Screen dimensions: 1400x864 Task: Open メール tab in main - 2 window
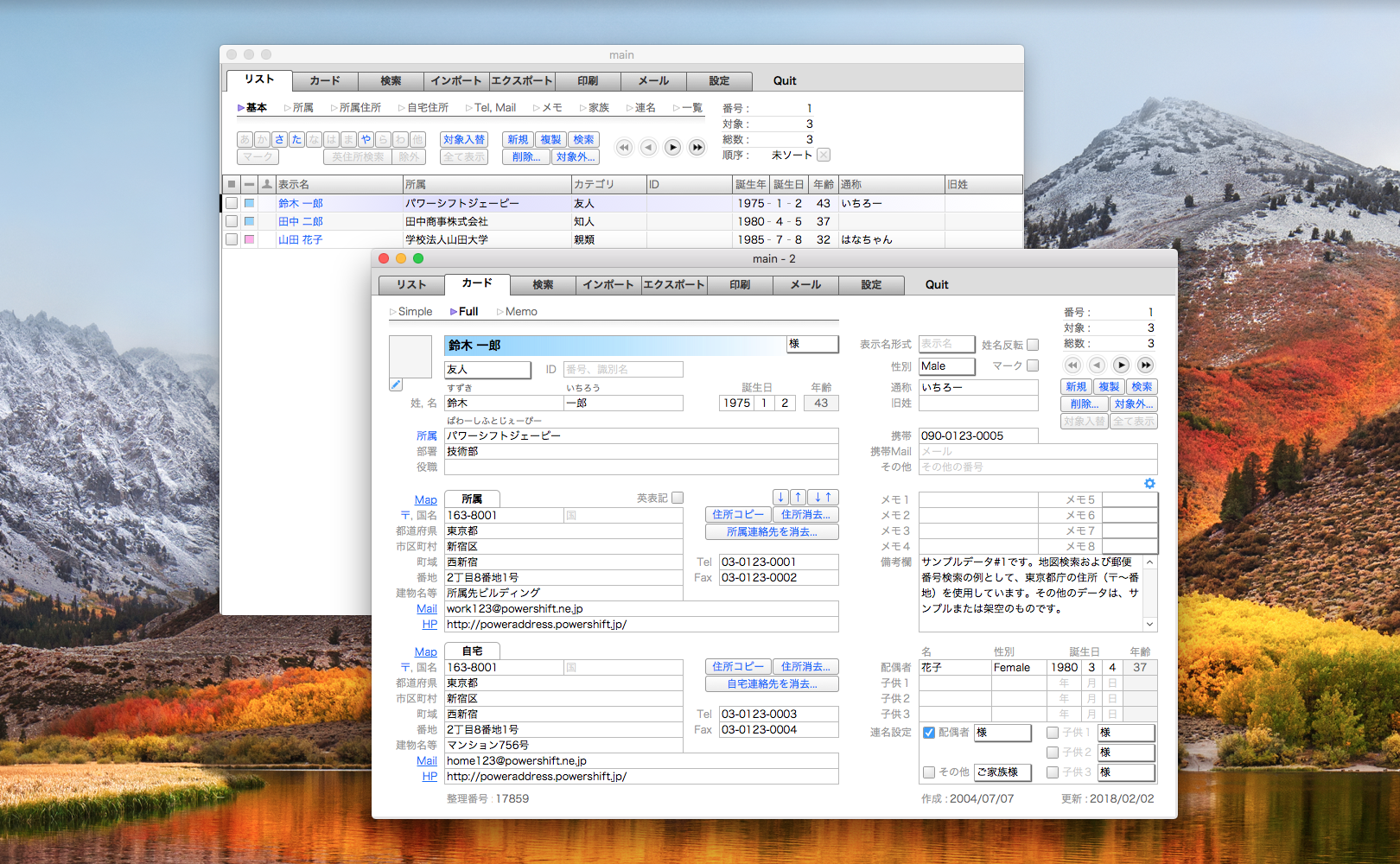[x=805, y=285]
